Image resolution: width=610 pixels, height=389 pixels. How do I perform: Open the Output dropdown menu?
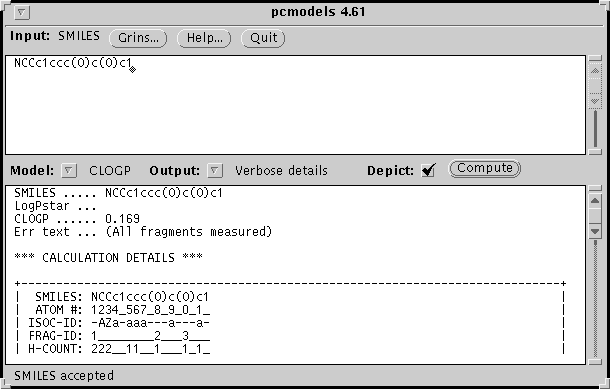[215, 170]
